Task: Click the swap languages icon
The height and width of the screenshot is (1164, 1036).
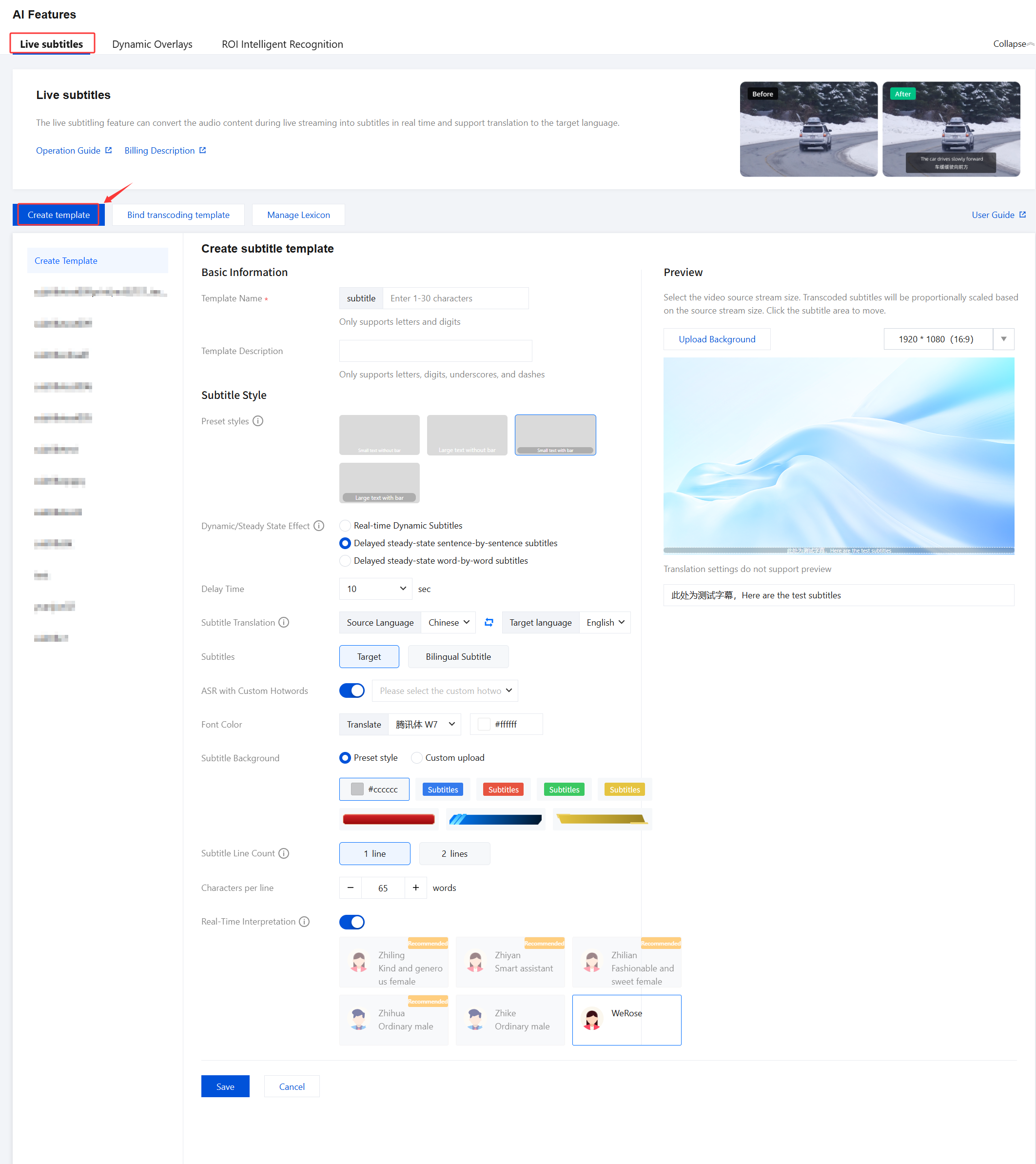Action: [x=489, y=622]
